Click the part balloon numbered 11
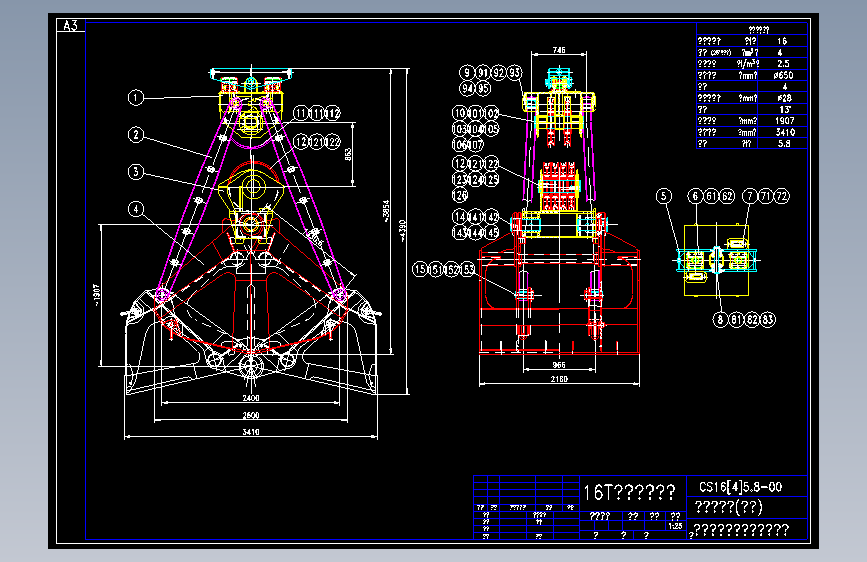 [300, 114]
